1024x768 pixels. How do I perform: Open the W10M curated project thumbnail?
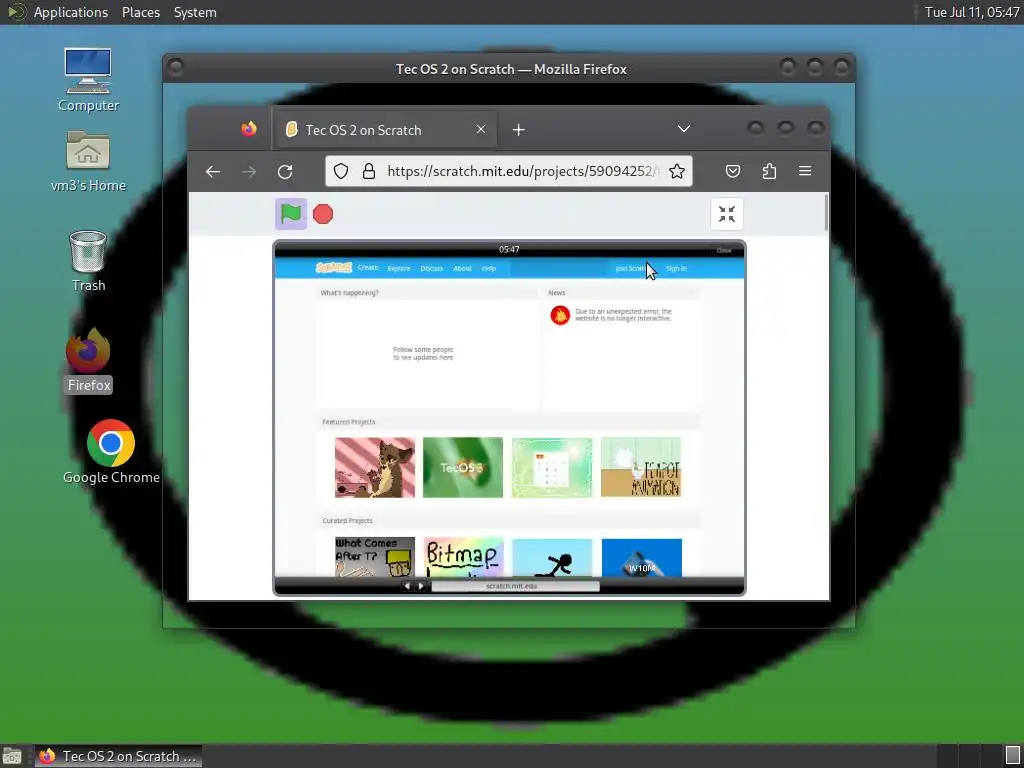pyautogui.click(x=641, y=558)
